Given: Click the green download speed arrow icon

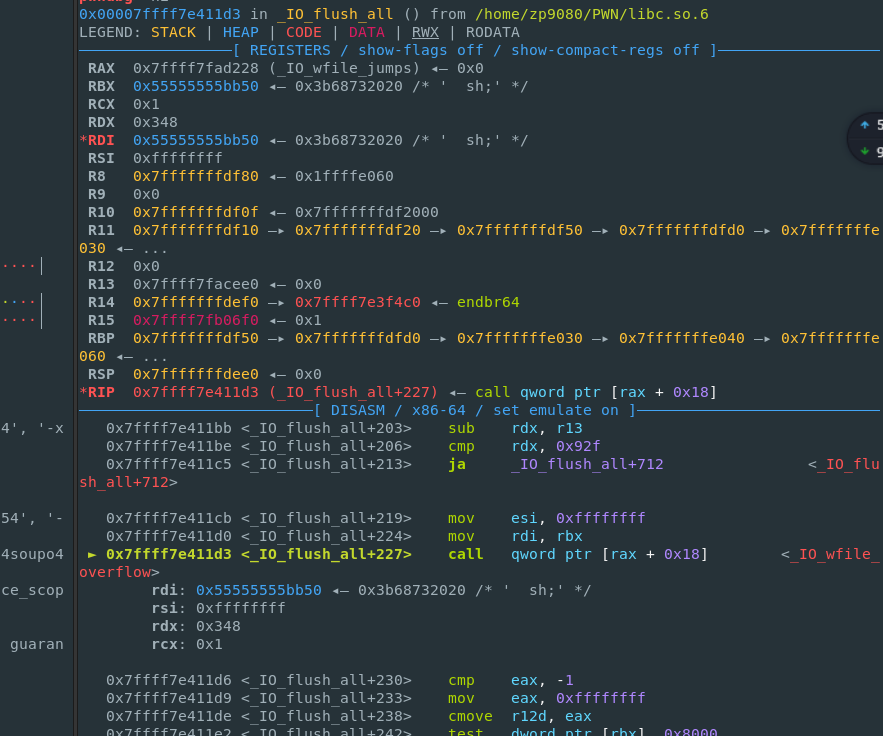Looking at the screenshot, I should click(865, 152).
